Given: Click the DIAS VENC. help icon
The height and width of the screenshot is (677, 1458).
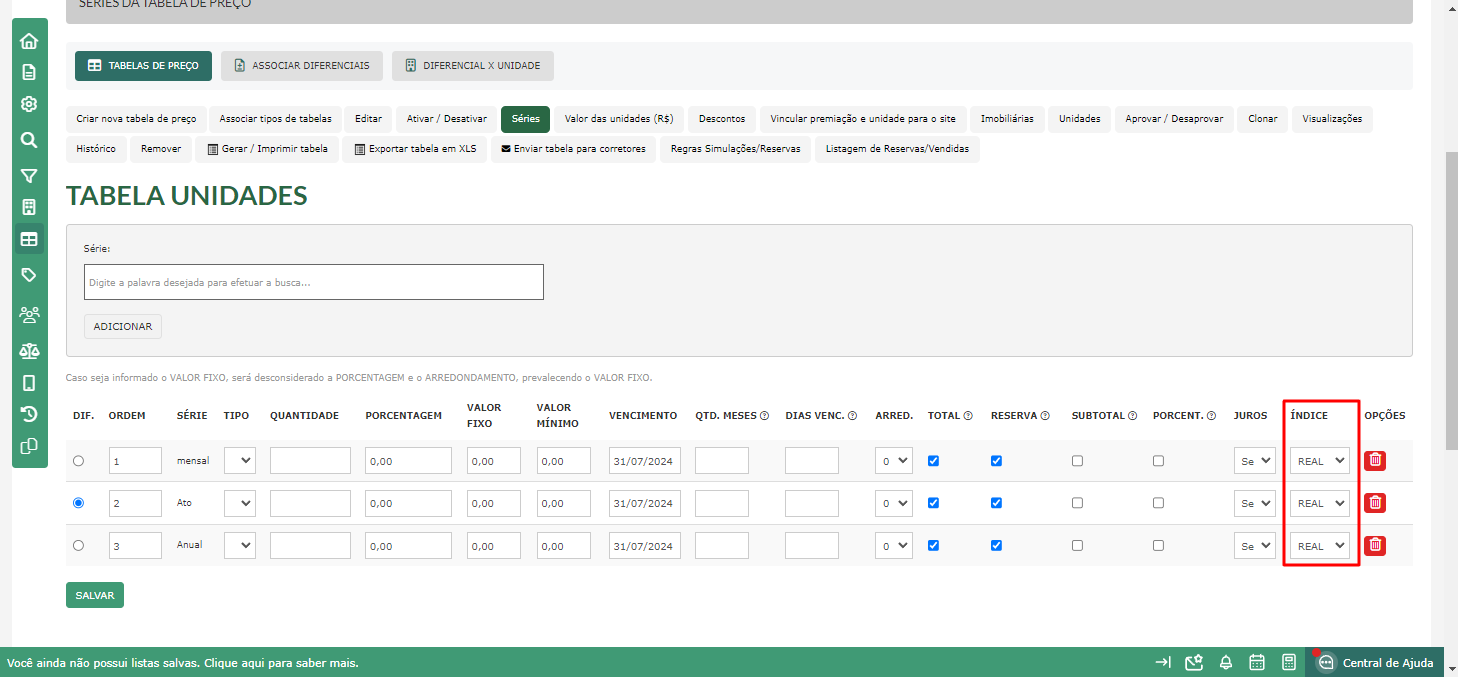Looking at the screenshot, I should tap(852, 416).
